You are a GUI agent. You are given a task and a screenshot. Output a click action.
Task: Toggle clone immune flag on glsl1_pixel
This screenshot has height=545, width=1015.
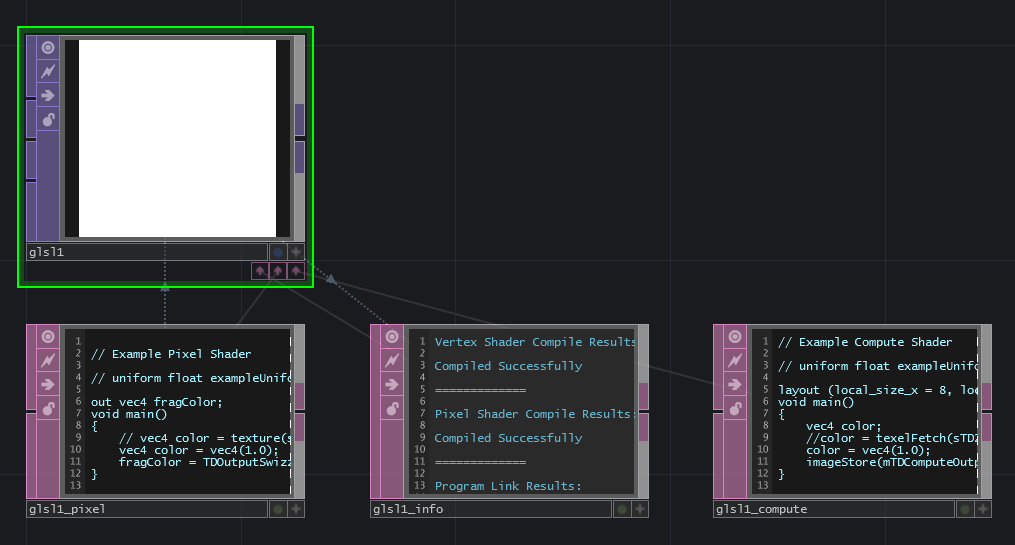point(48,361)
